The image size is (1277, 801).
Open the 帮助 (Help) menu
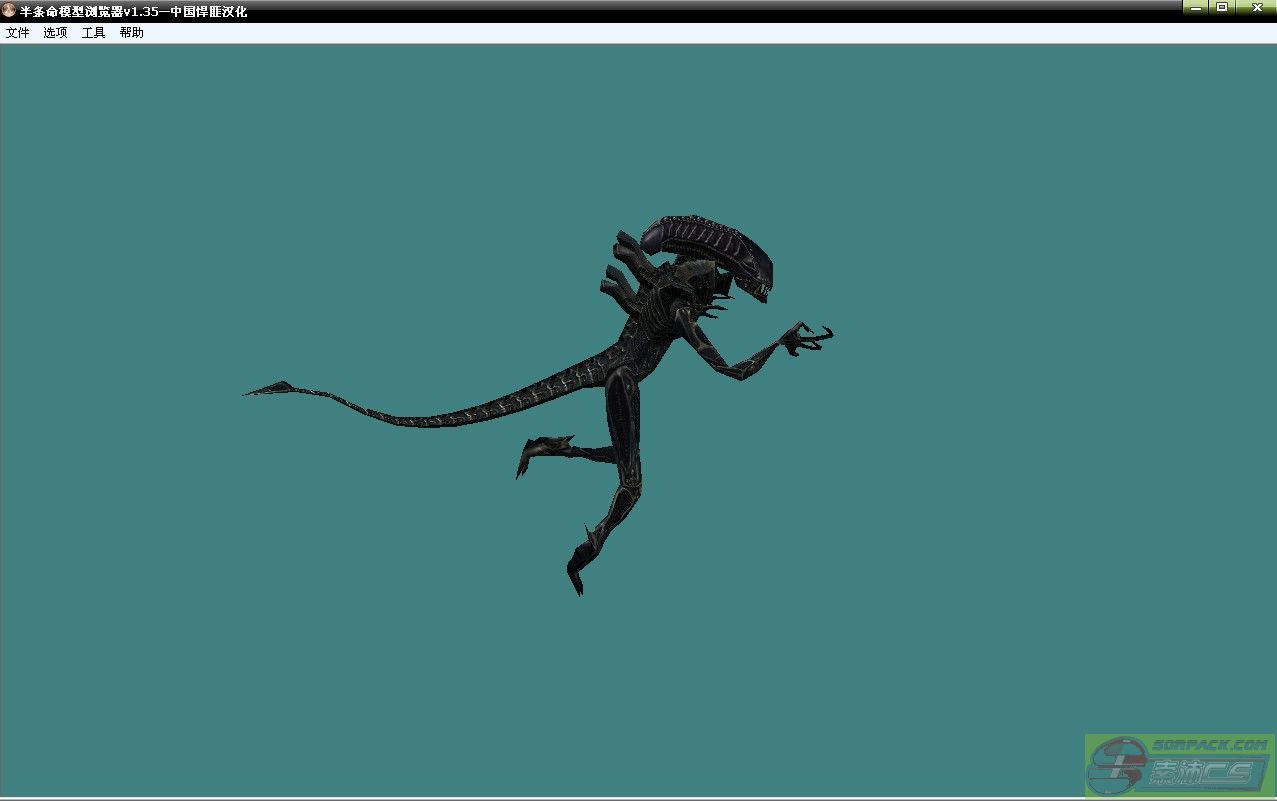coord(131,33)
